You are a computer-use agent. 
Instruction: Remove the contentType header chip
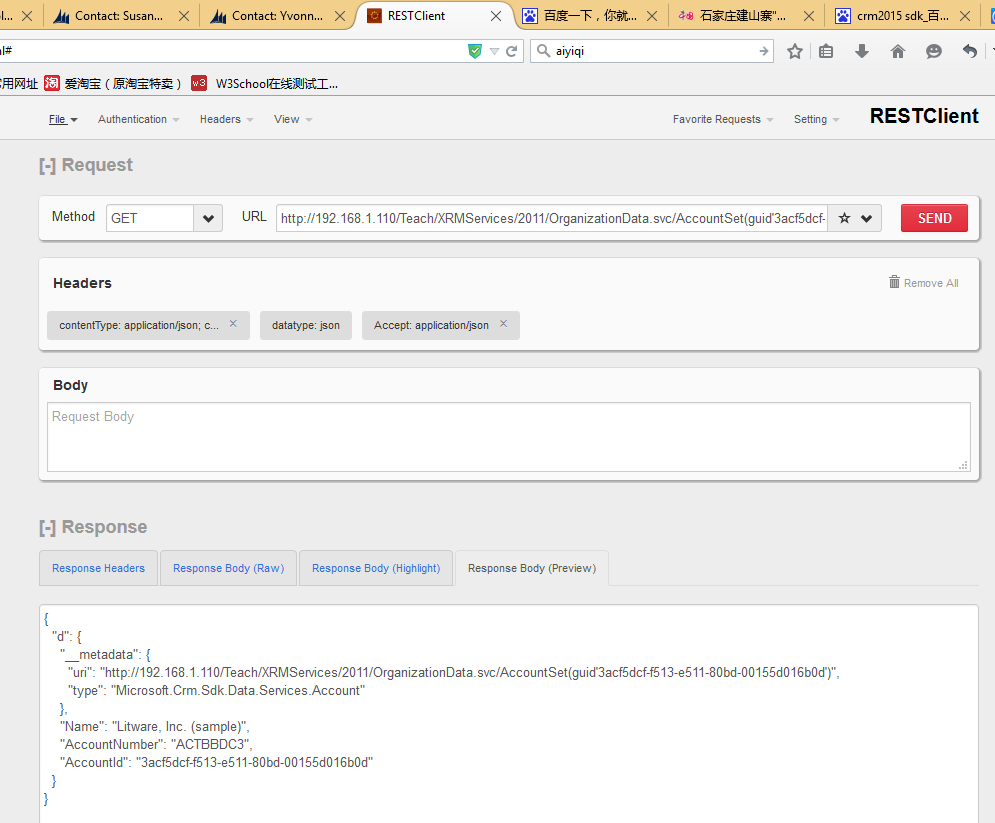[233, 324]
